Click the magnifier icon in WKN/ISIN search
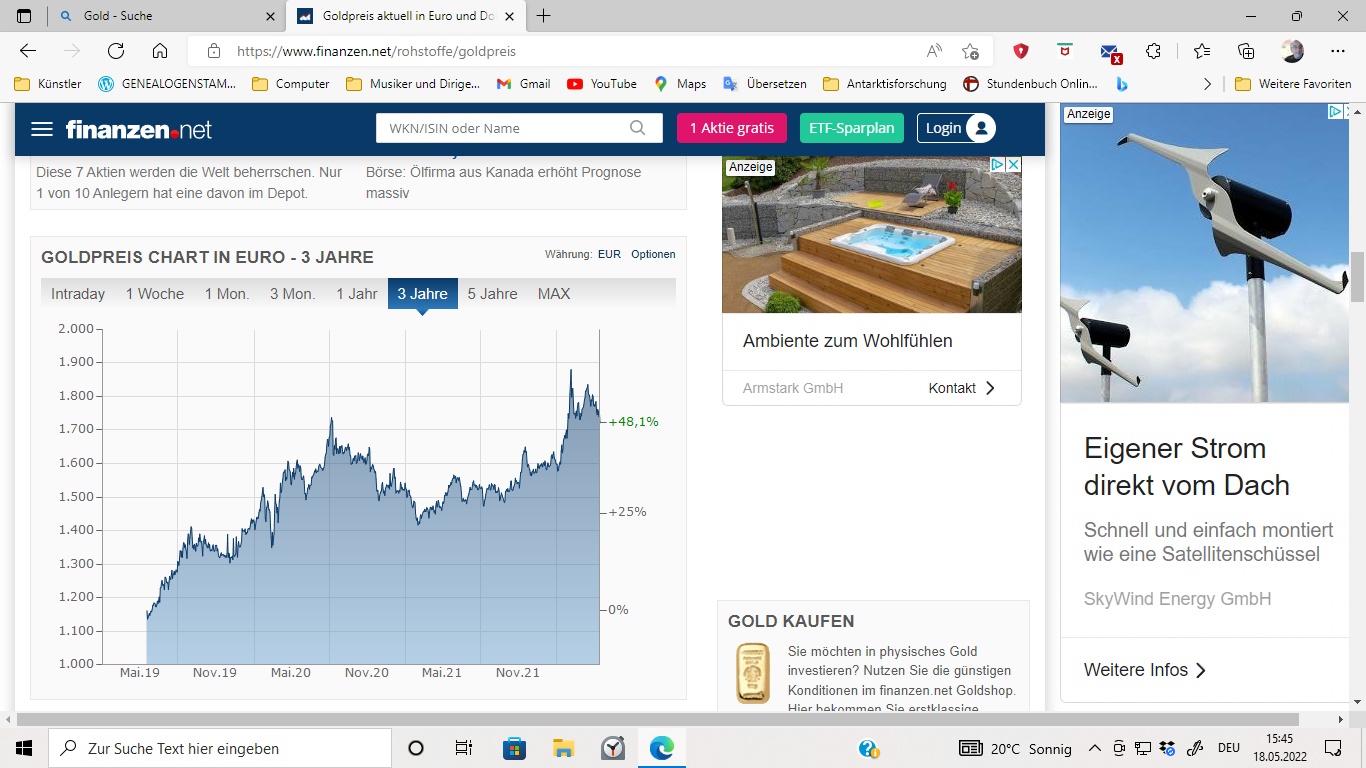Screen dimensions: 1366x768 pos(638,128)
